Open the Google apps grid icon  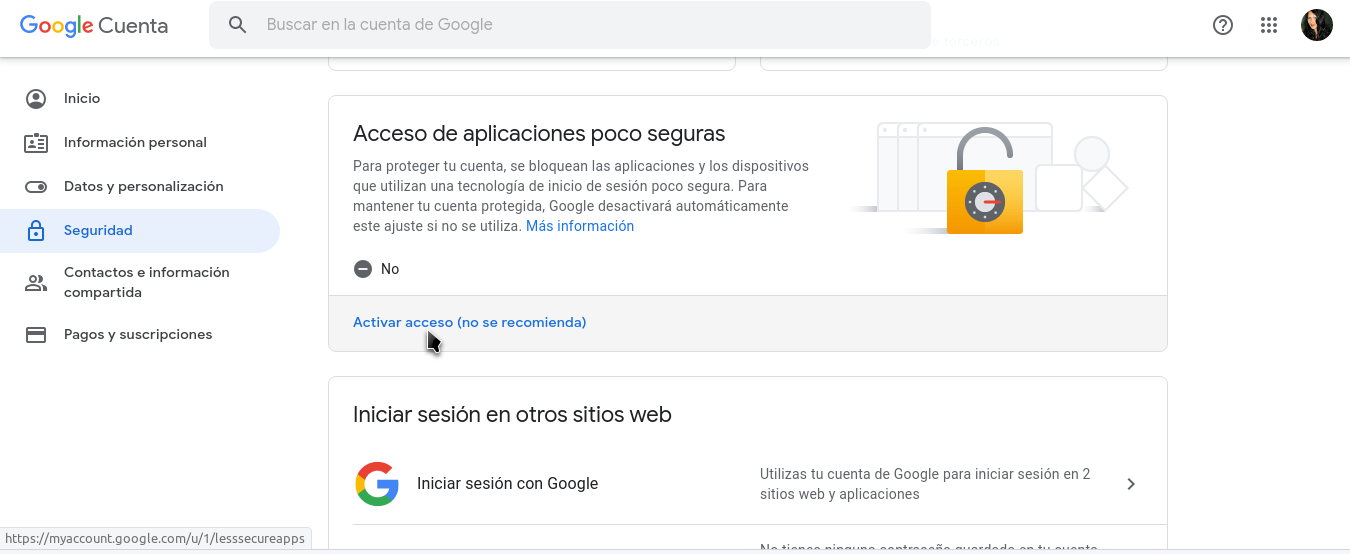1269,25
